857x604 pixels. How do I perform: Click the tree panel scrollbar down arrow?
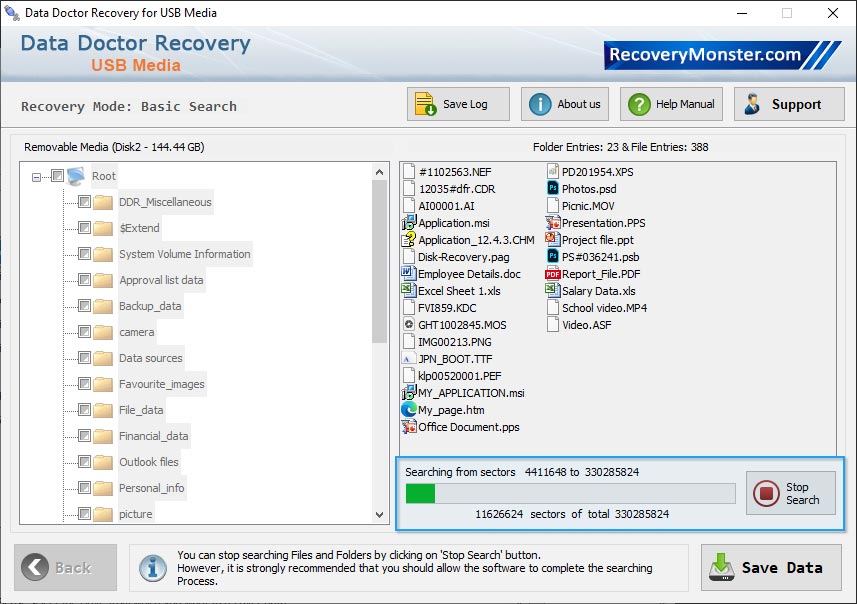tap(379, 512)
